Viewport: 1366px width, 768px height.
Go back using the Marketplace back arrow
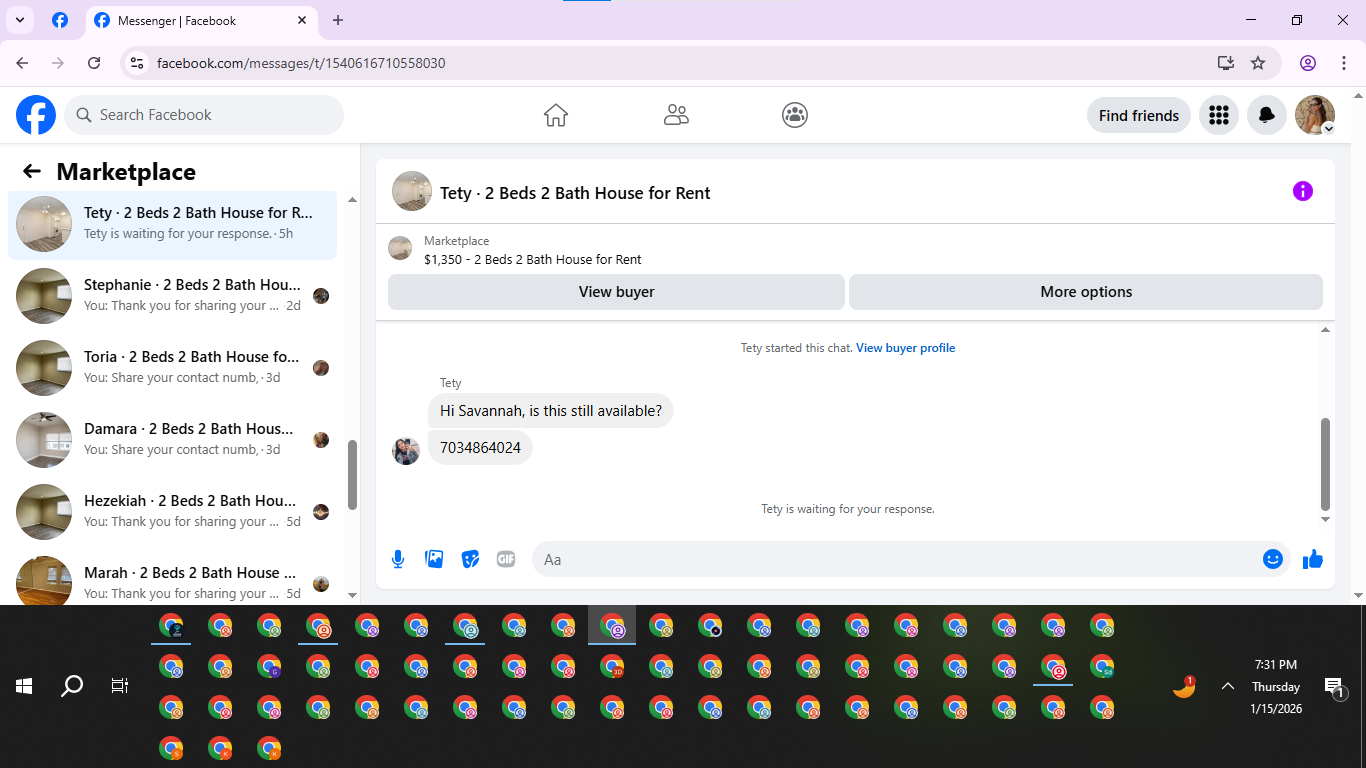32,171
